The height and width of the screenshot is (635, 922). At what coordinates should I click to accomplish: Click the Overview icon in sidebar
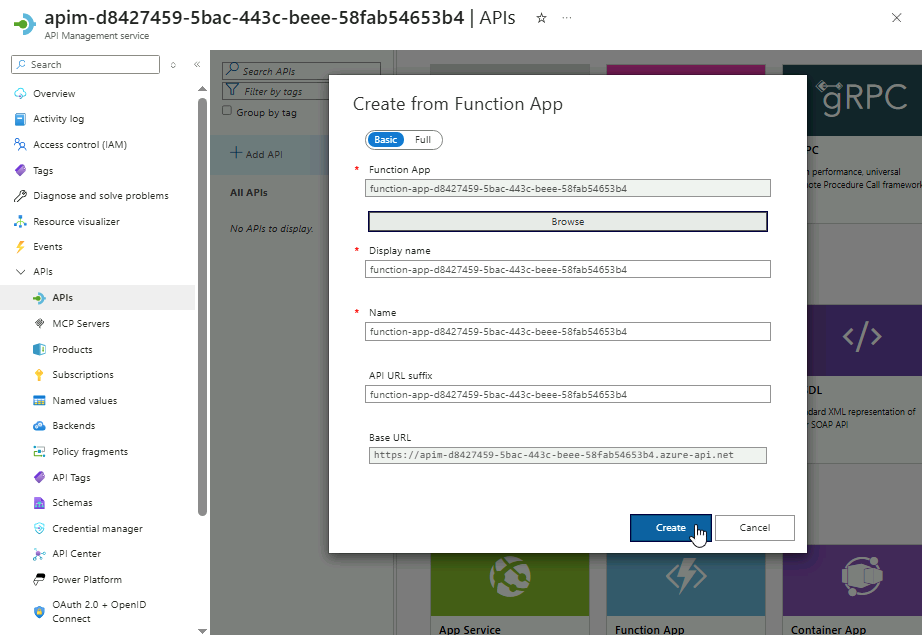pyautogui.click(x=20, y=94)
